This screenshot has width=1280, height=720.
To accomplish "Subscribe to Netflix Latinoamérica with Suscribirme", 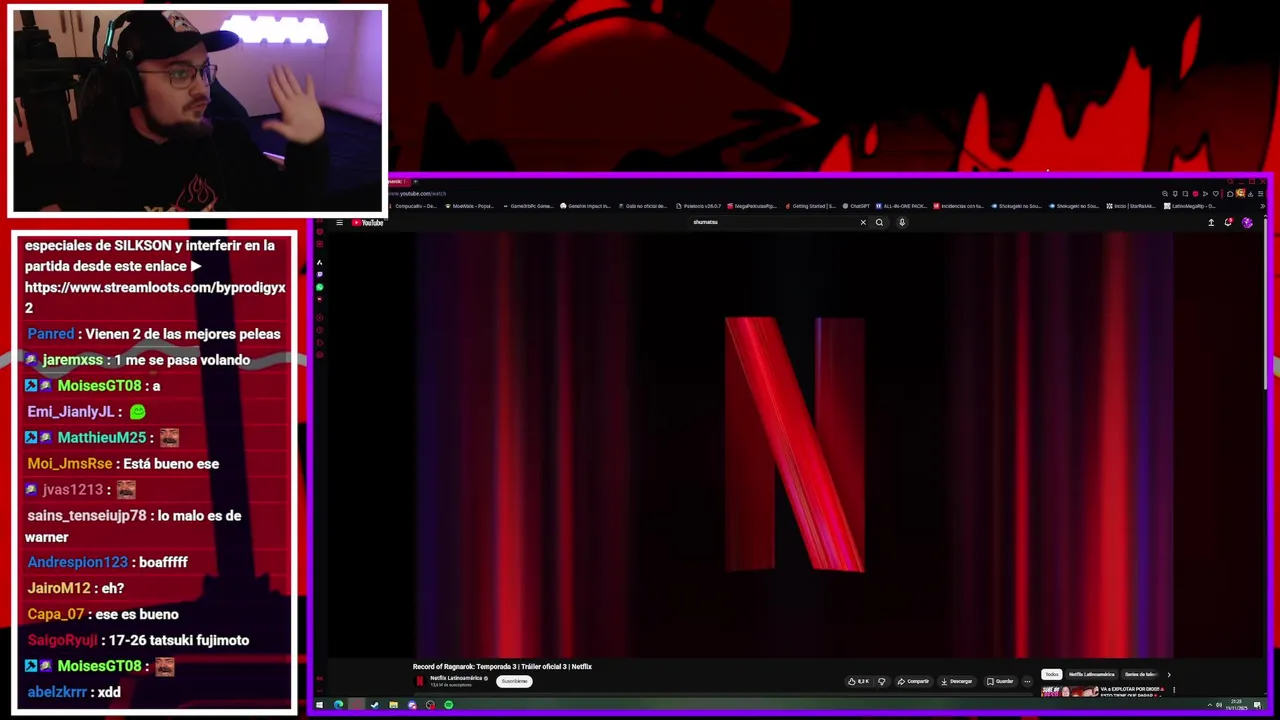I will 514,681.
